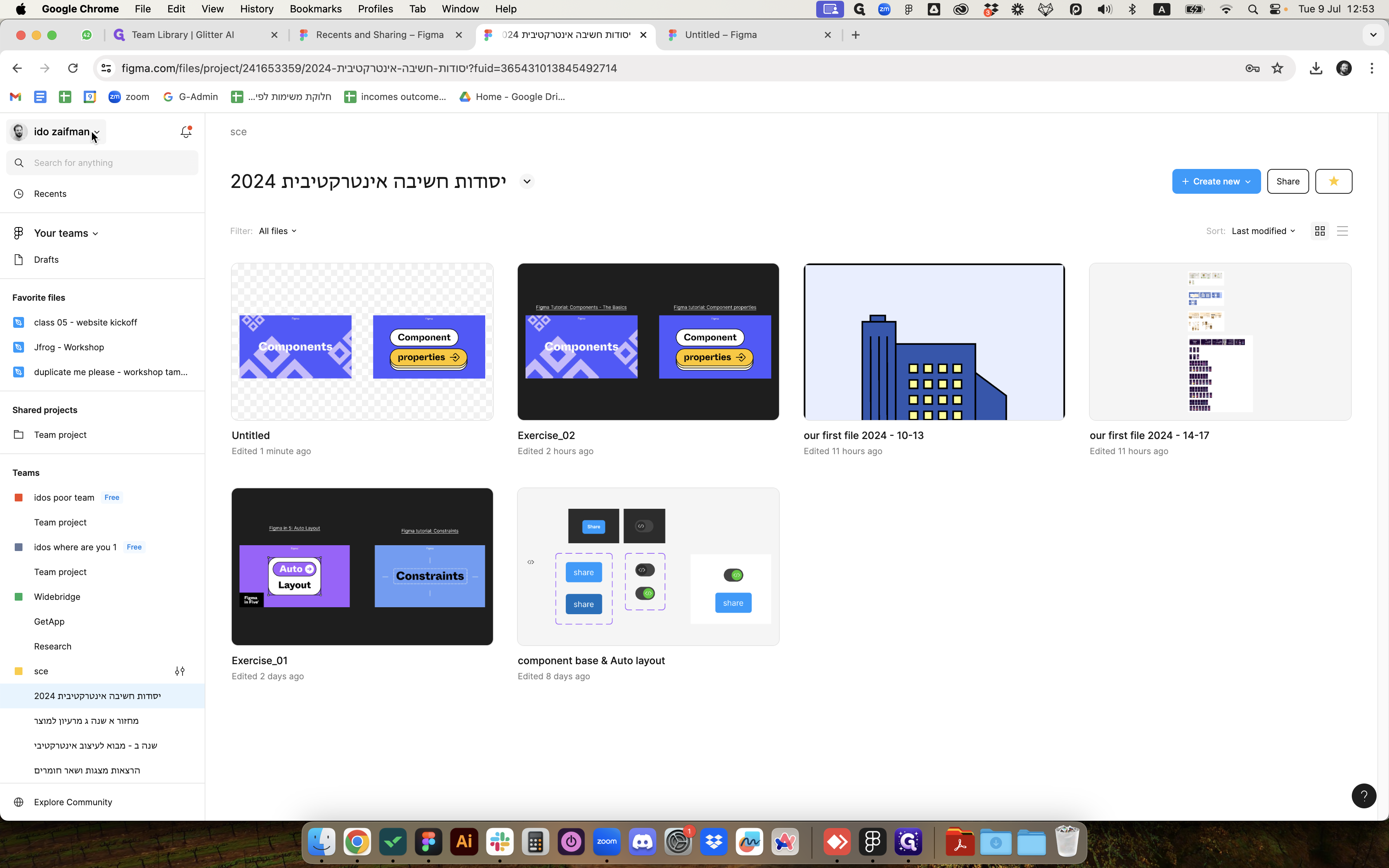Go back to the previous page

click(17, 68)
